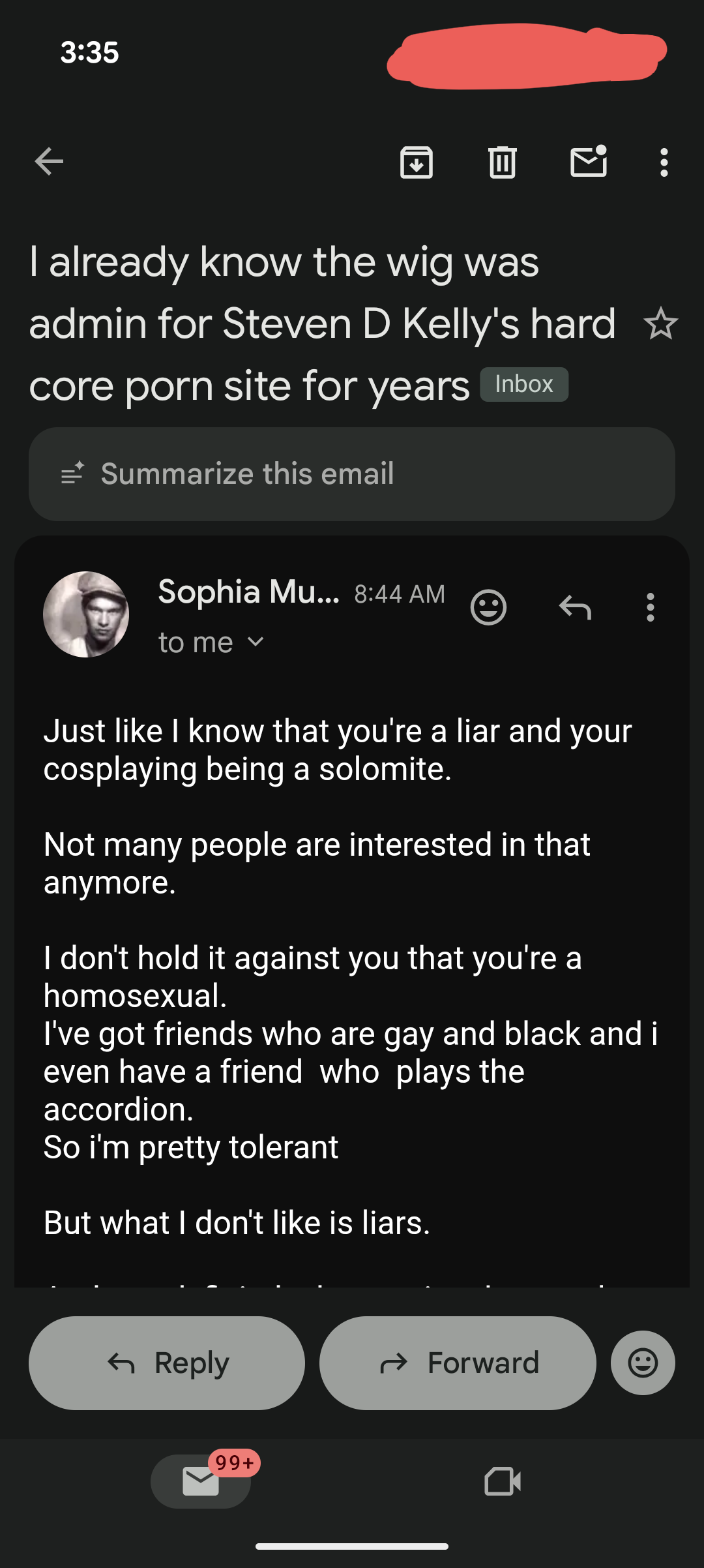Add emoji reaction in message header
Image resolution: width=704 pixels, height=1568 pixels.
[x=488, y=608]
